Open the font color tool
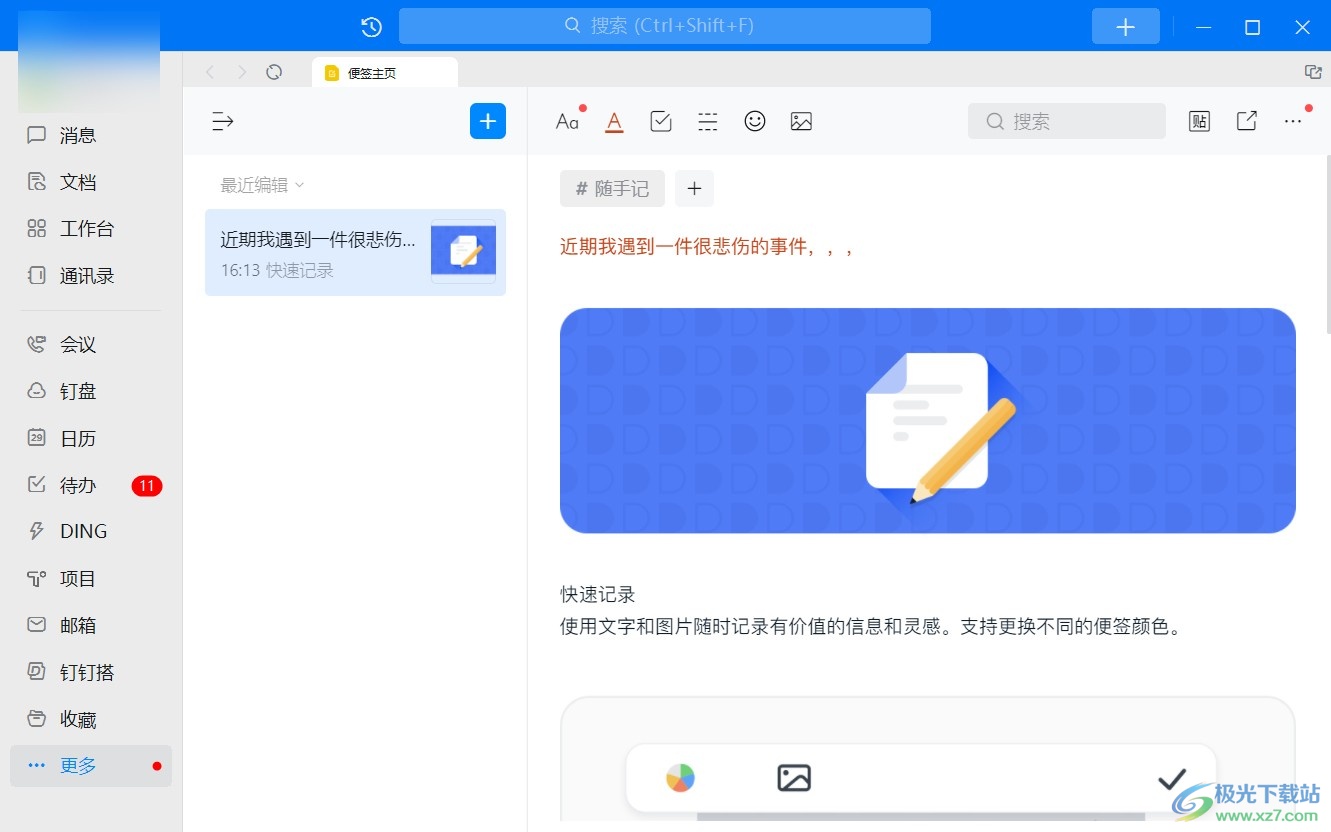 coord(614,122)
